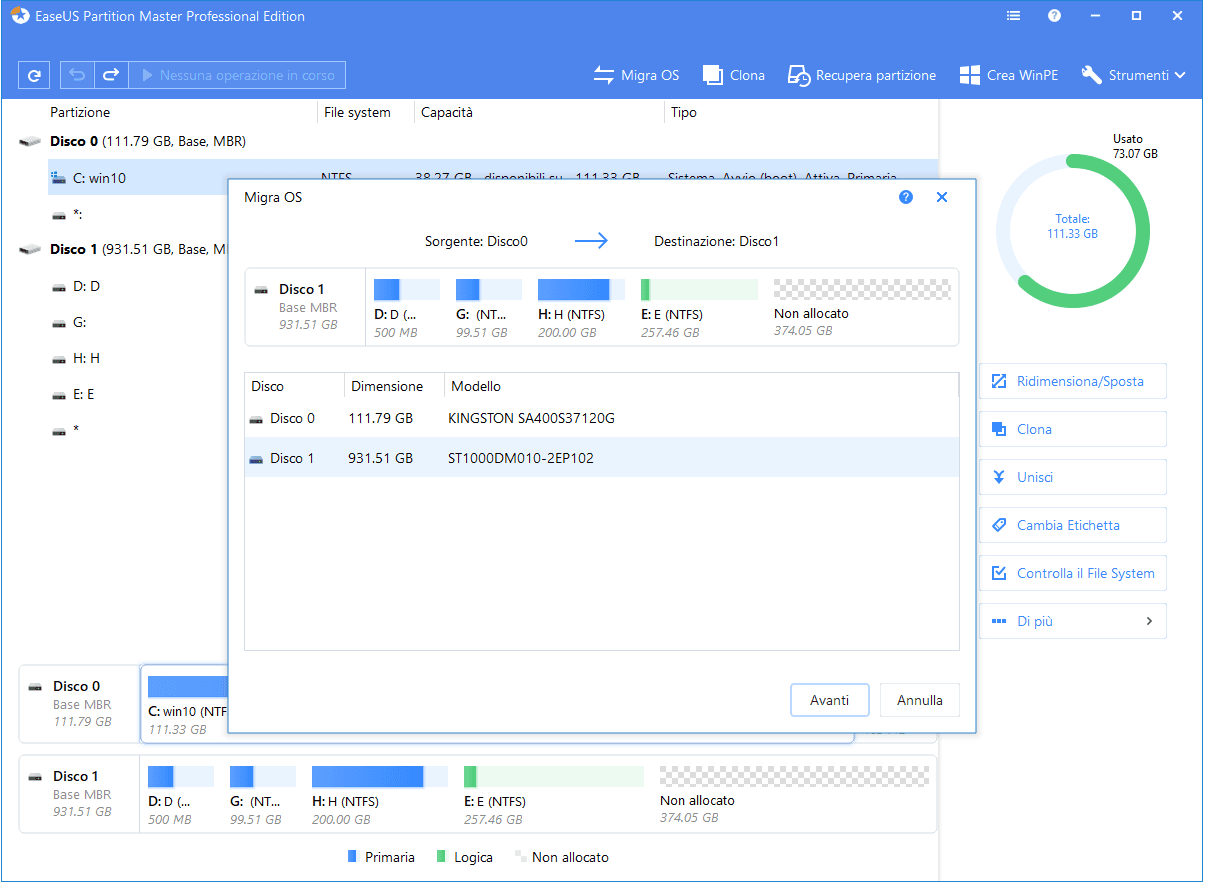Click the refresh icon in toolbar
Viewport: 1206px width, 884px height.
click(x=34, y=75)
